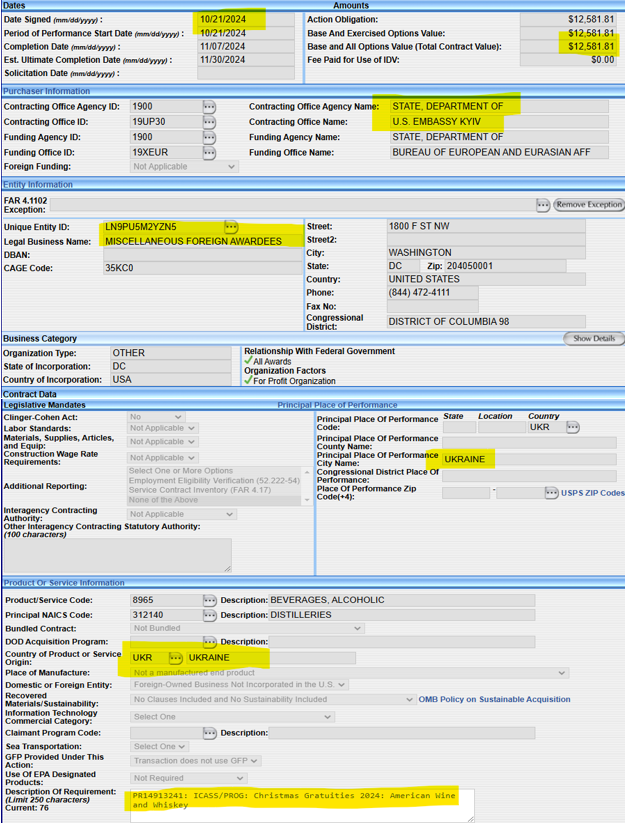The image size is (629, 823).
Task: Click Phone field (844) 472-4111
Action: point(433,293)
